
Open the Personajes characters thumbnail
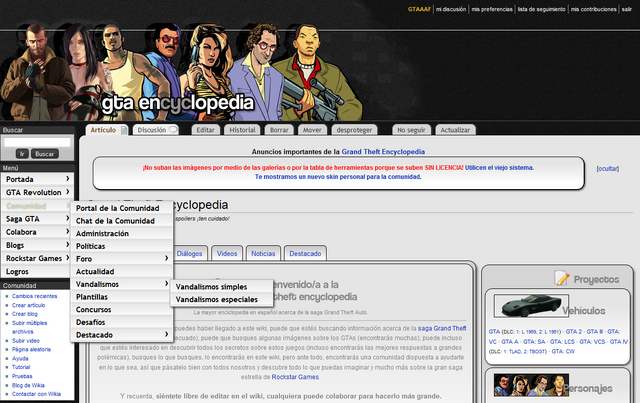point(531,385)
